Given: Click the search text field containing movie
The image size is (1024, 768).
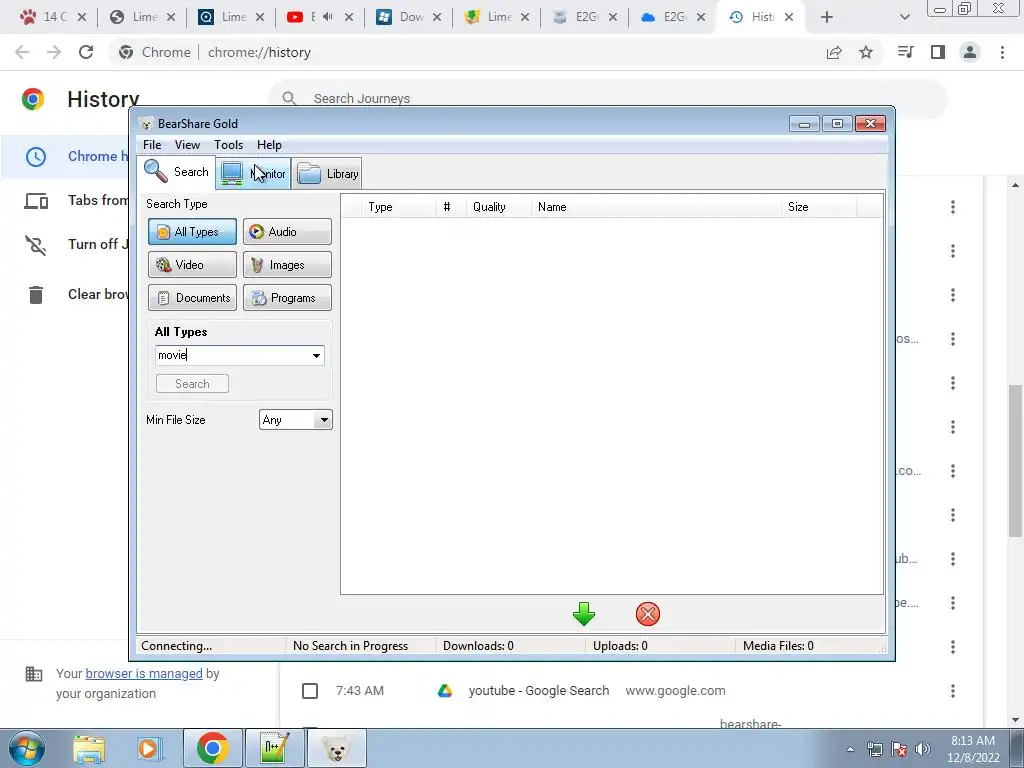Looking at the screenshot, I should click(232, 355).
